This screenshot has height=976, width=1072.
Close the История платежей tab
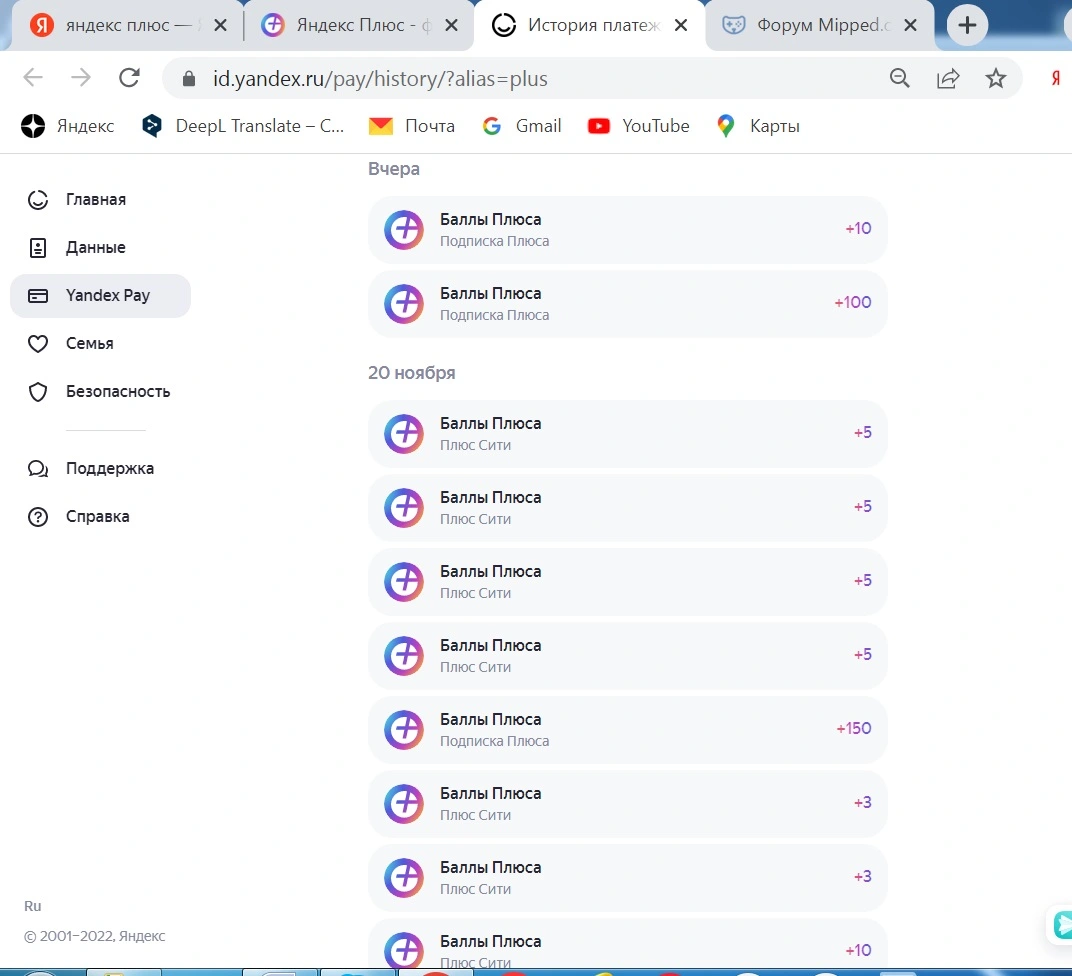pyautogui.click(x=681, y=25)
